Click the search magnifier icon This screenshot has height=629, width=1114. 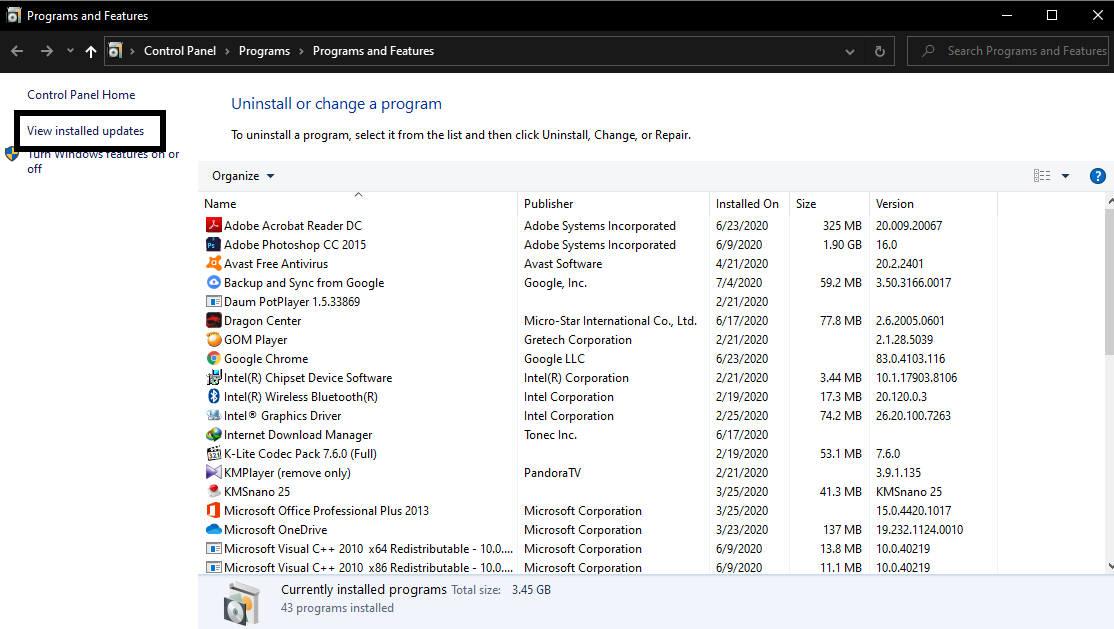(928, 51)
